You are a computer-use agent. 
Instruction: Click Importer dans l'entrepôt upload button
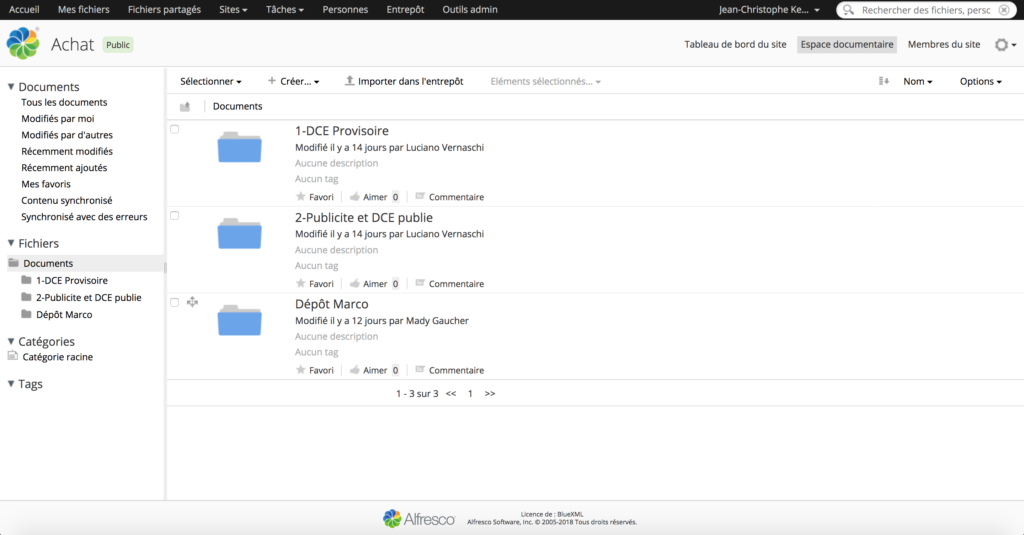pos(404,81)
